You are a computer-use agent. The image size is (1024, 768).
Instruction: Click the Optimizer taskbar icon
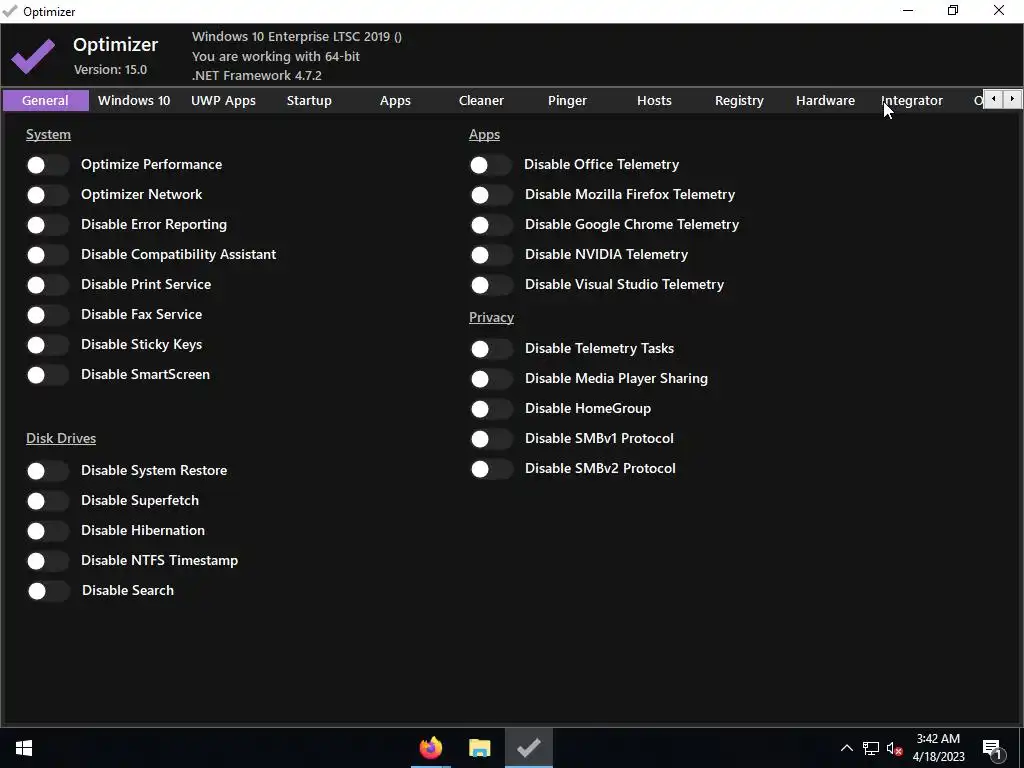point(528,748)
